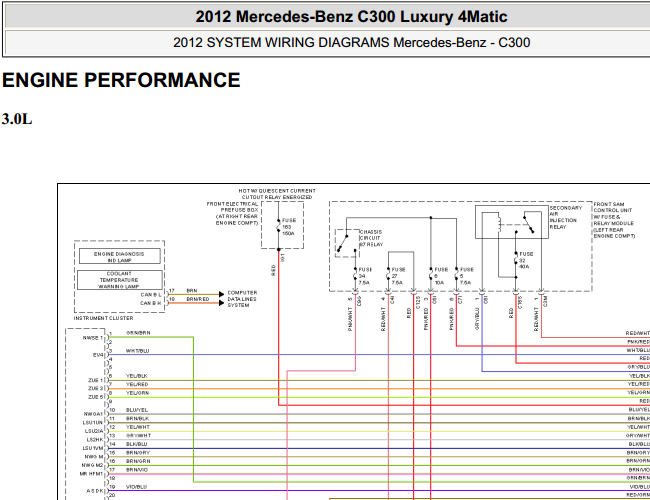
Task: Click the vertical 'RED' label on the prefuse box wire
Action: click(274, 270)
